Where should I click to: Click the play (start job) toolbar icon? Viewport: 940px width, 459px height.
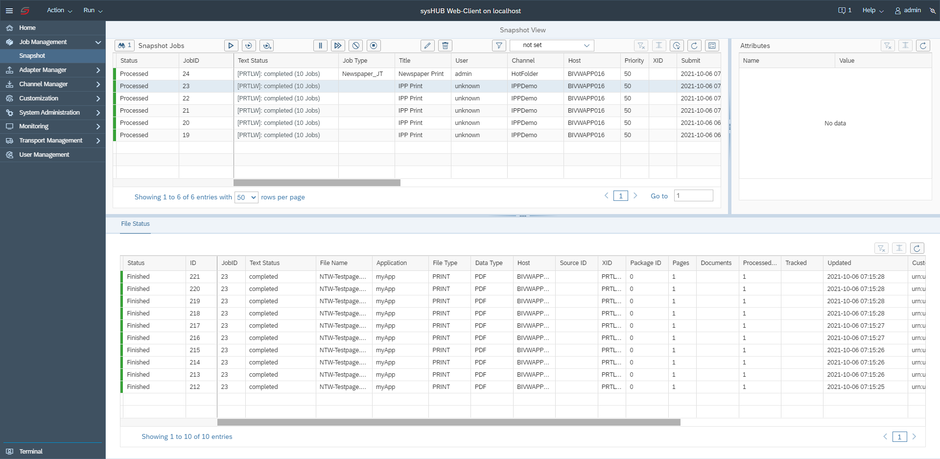pyautogui.click(x=231, y=46)
